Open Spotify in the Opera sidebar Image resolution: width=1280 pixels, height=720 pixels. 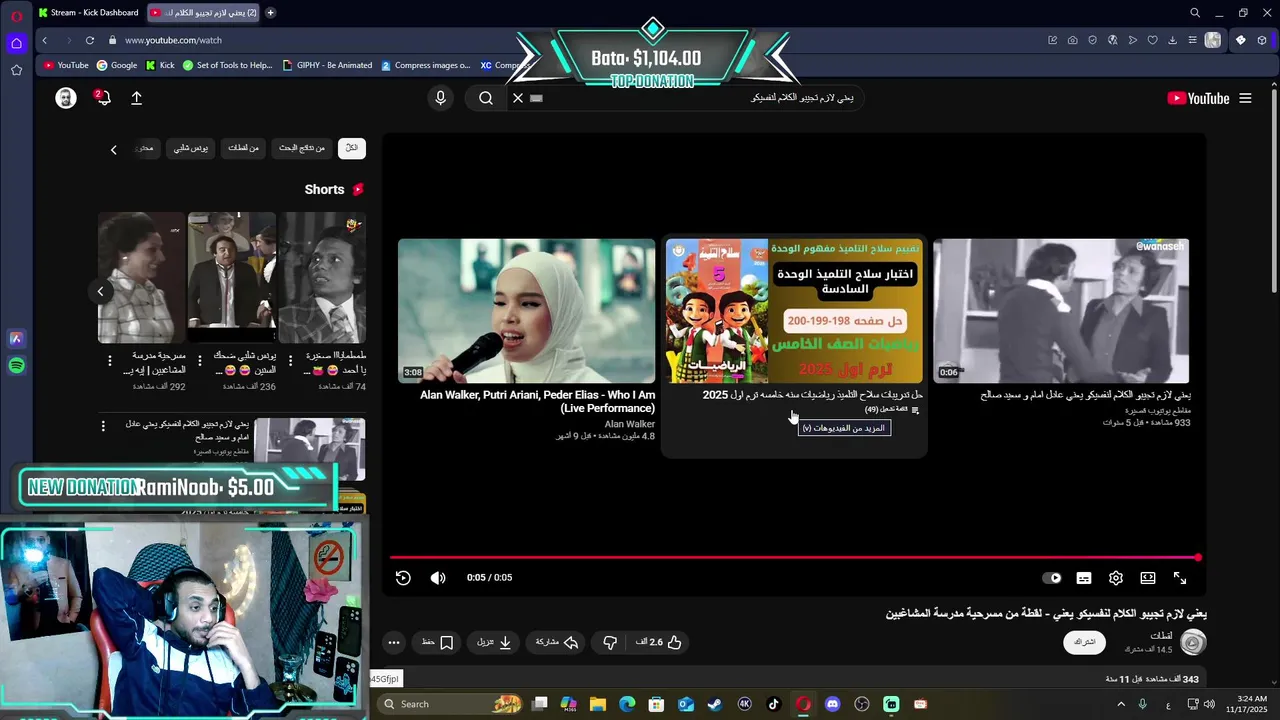(x=16, y=366)
